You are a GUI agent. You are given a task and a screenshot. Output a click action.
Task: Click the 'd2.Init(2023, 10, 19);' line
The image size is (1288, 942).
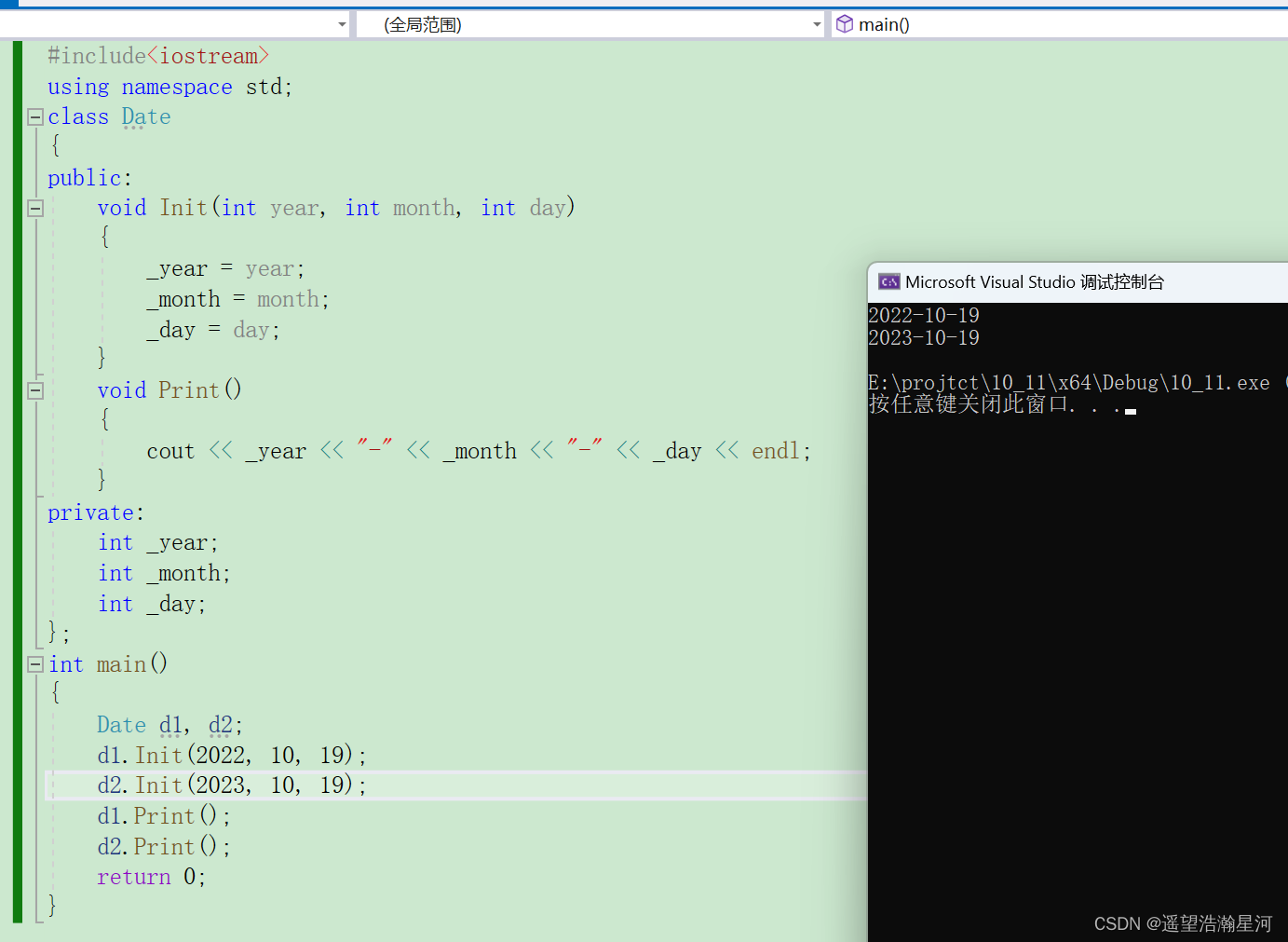coord(232,785)
